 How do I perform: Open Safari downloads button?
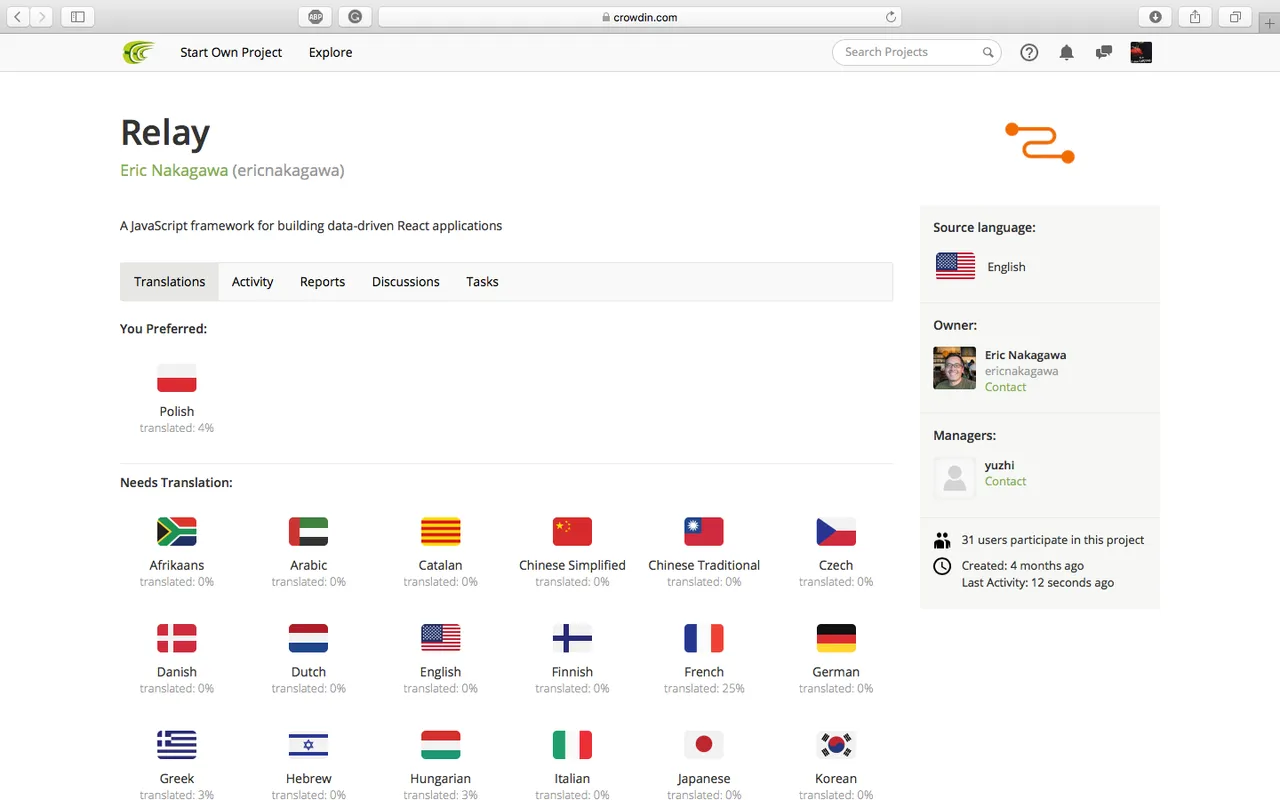(1155, 16)
